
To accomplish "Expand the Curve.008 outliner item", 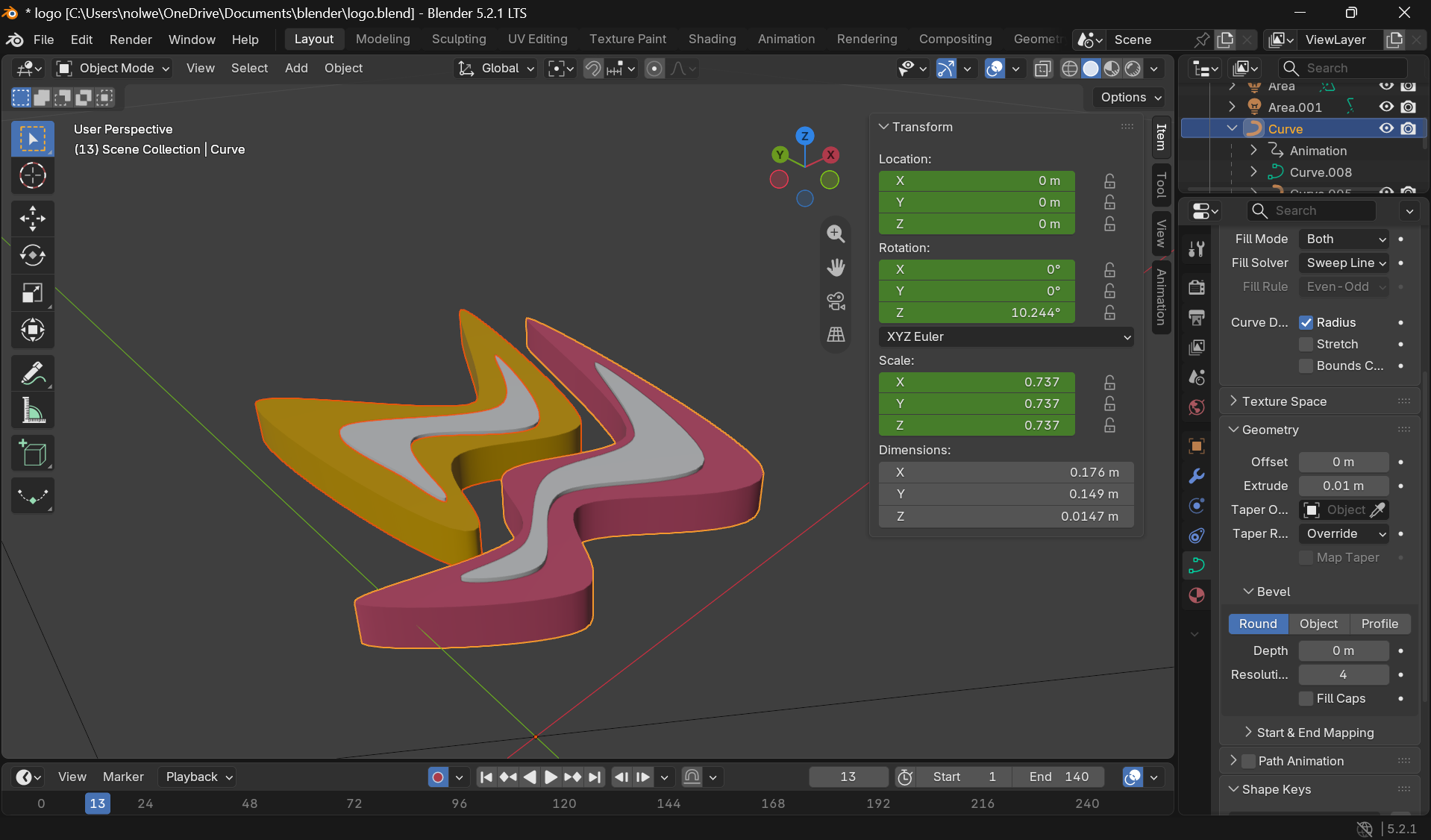I will click(x=1253, y=172).
